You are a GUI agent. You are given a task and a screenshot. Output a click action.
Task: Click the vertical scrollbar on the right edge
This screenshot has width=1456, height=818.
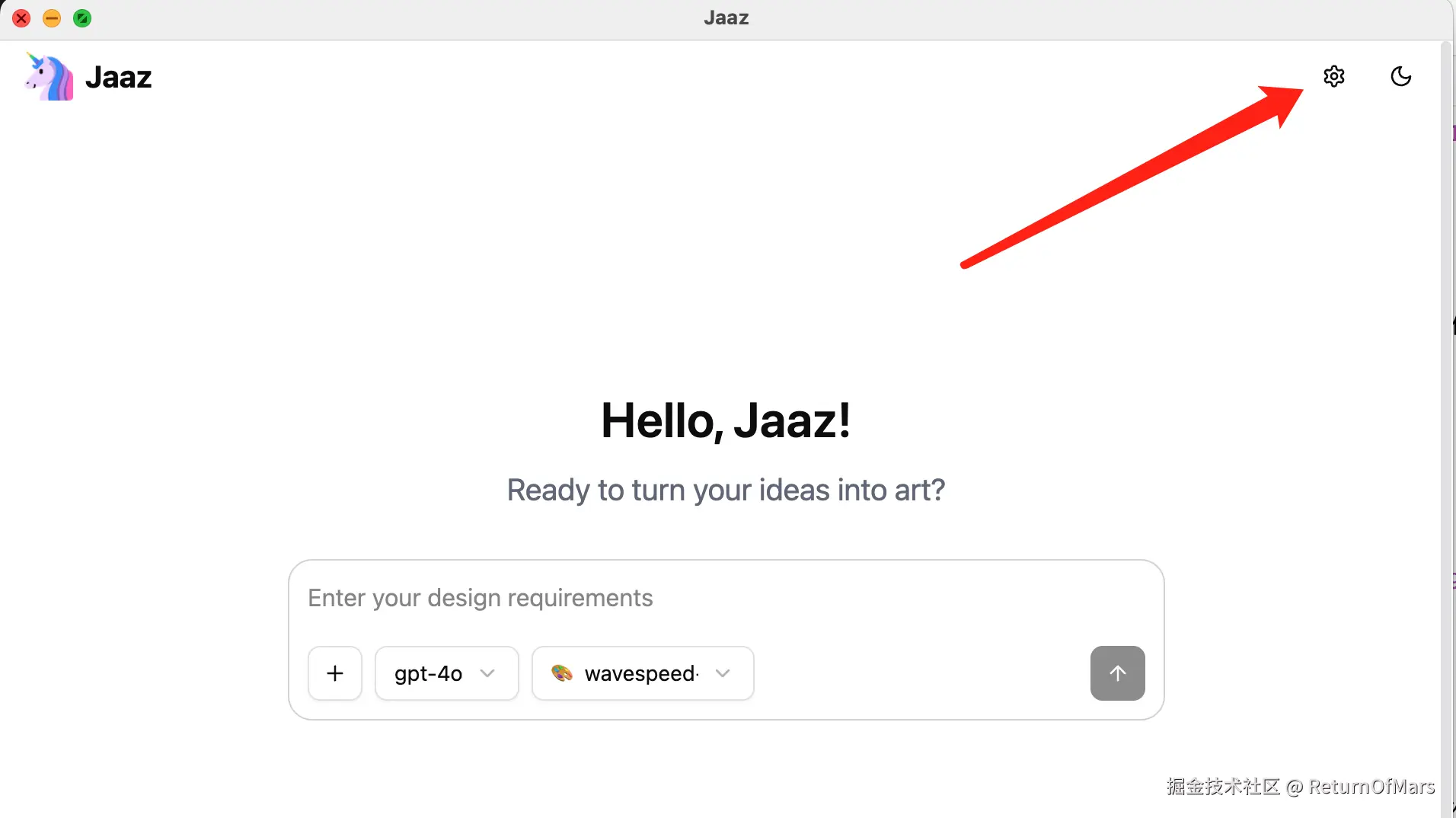(x=1447, y=427)
